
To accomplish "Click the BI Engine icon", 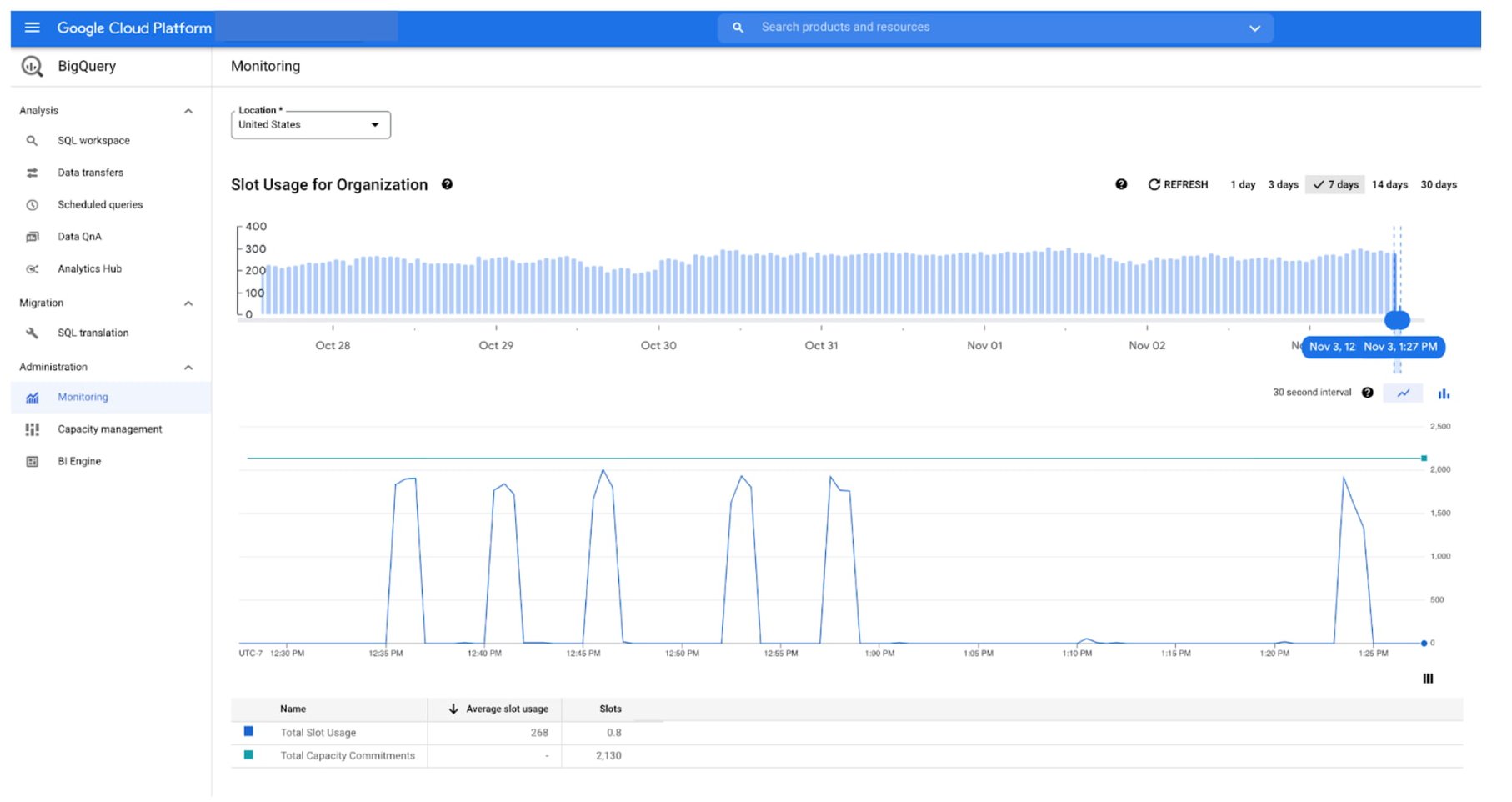I will [x=32, y=462].
